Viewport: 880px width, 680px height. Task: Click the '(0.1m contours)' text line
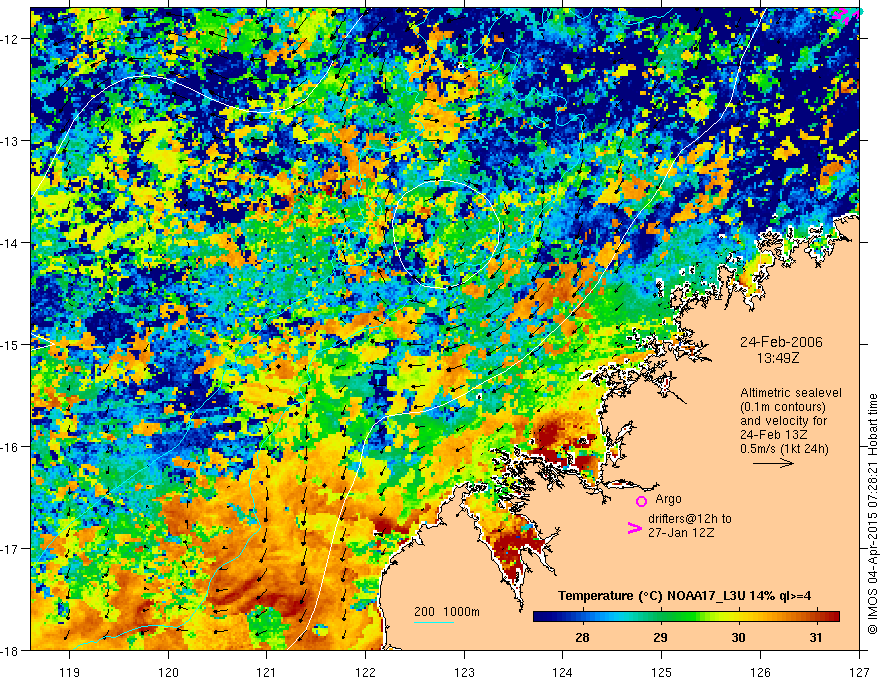click(x=783, y=407)
